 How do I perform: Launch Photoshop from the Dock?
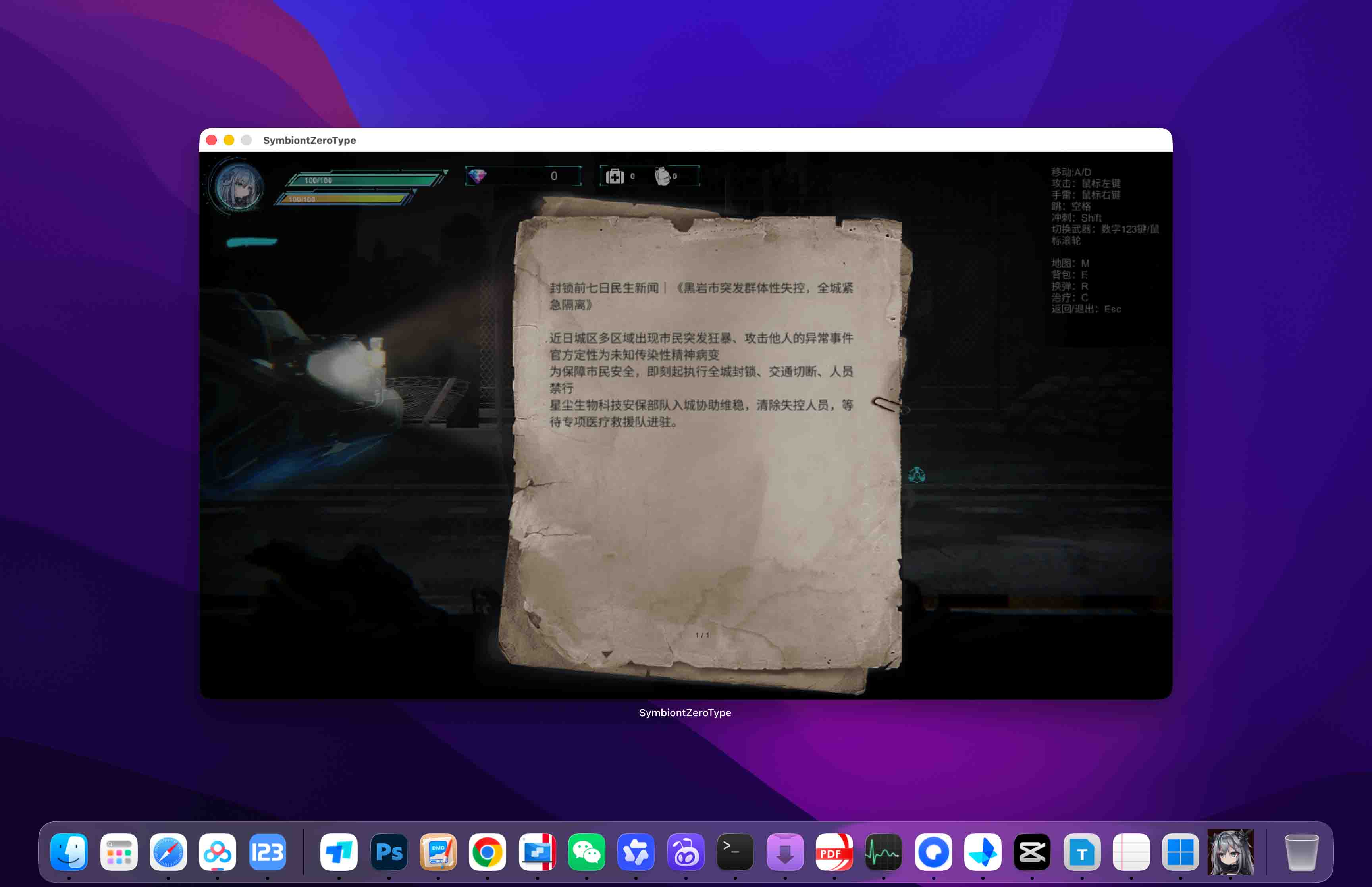coord(389,852)
